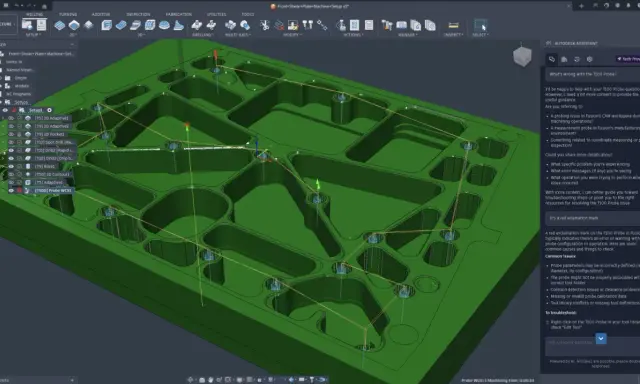Click the second icon in the Setup group
The width and height of the screenshot is (640, 384).
41,25
